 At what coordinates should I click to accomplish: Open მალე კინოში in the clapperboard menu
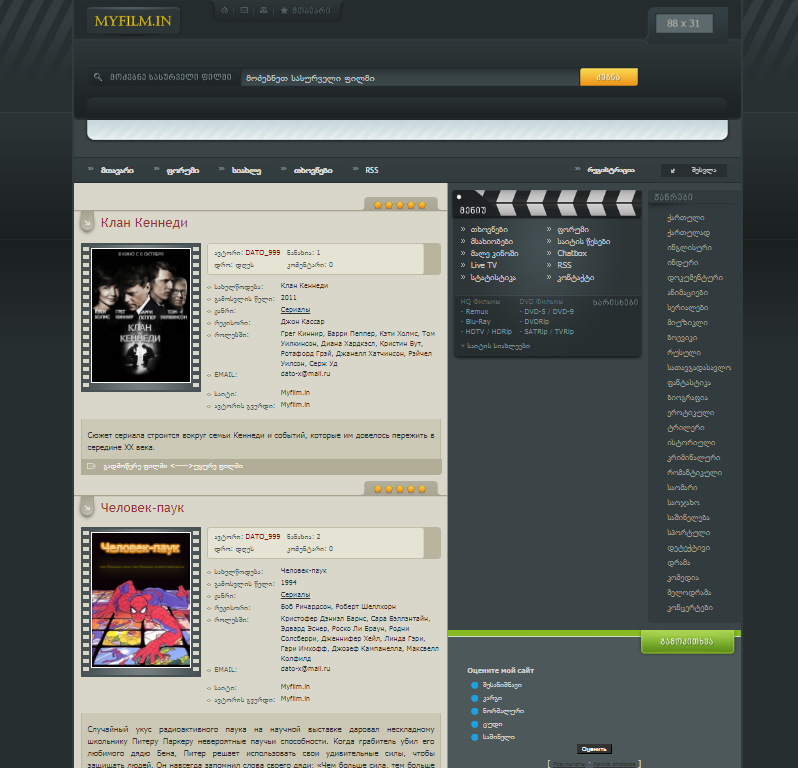[494, 253]
